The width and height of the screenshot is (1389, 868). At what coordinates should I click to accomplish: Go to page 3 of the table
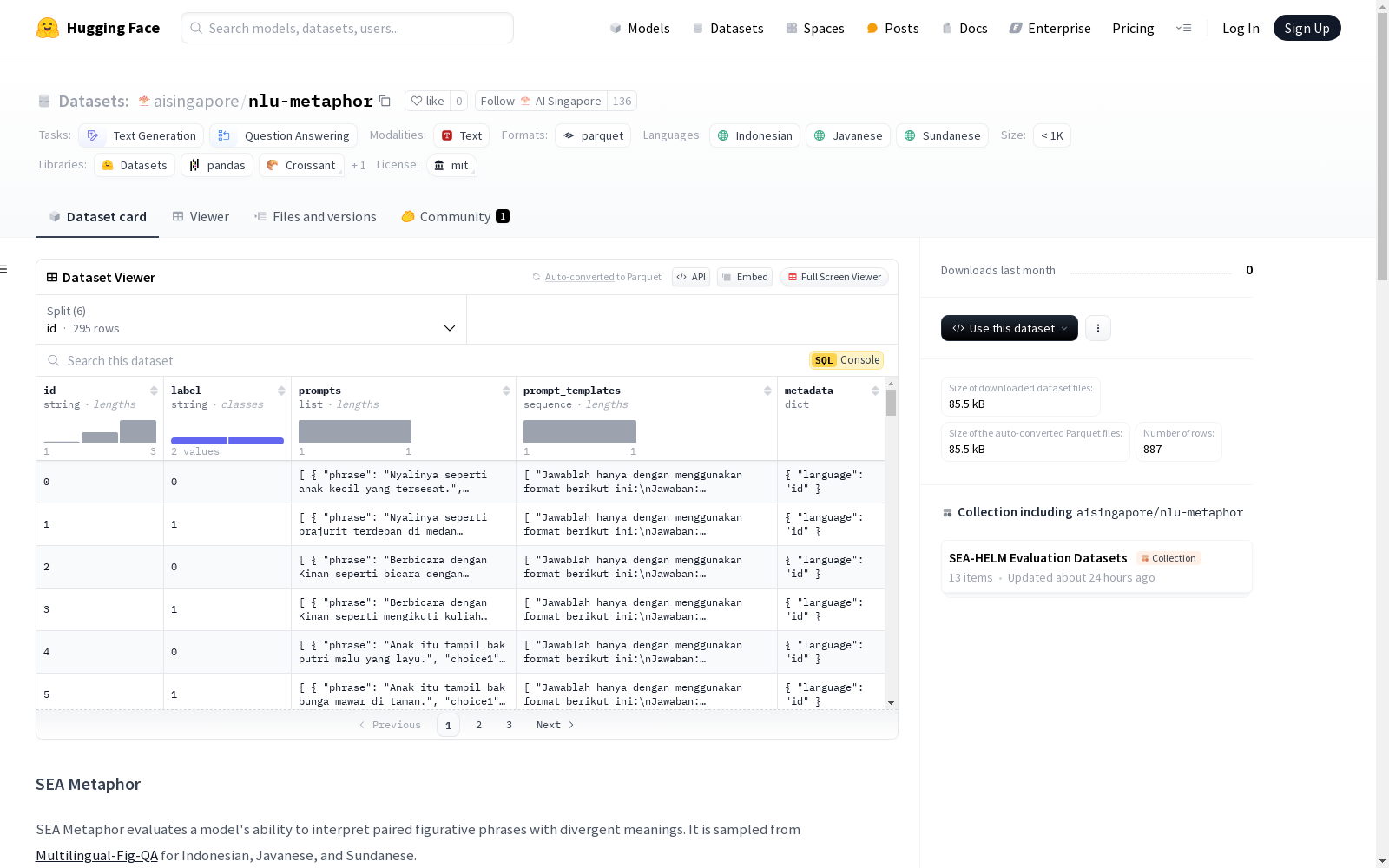click(509, 725)
